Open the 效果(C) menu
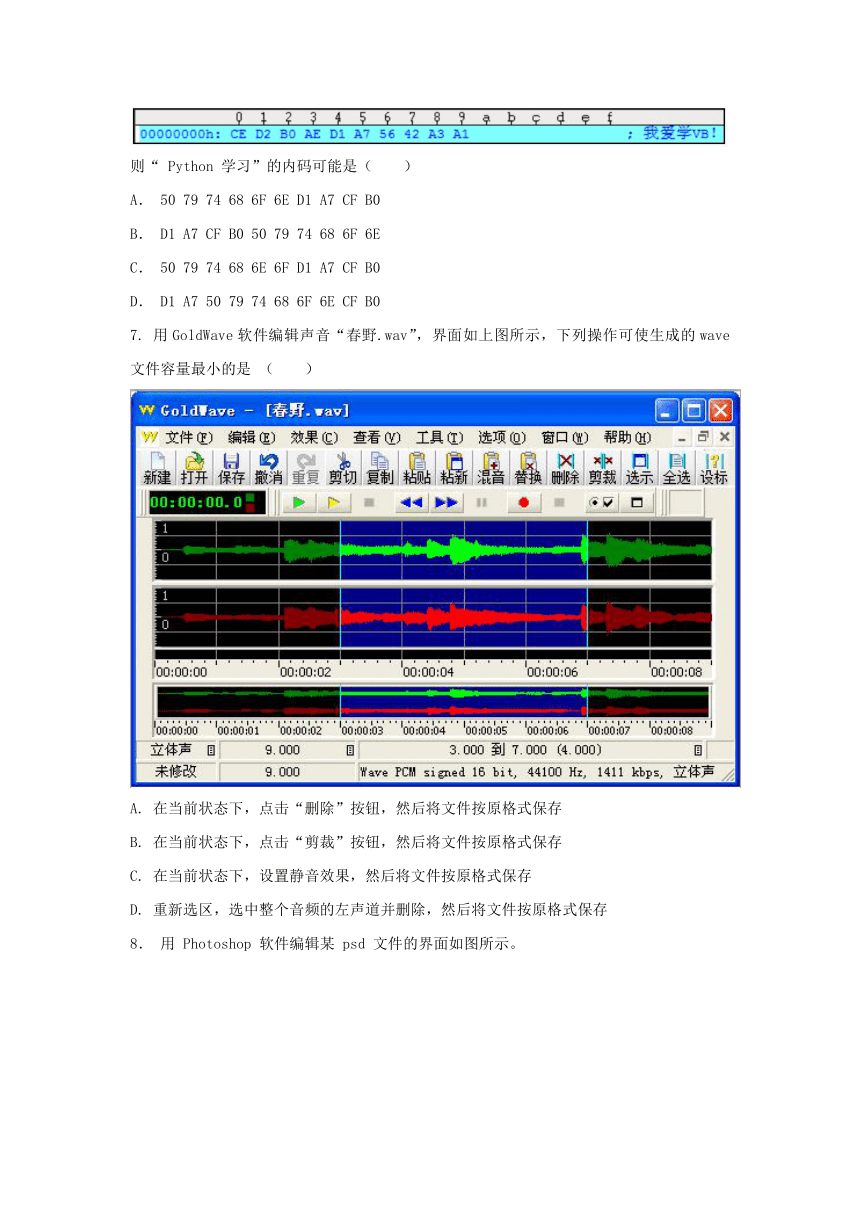Viewport: 860px width, 1216px height. click(314, 437)
